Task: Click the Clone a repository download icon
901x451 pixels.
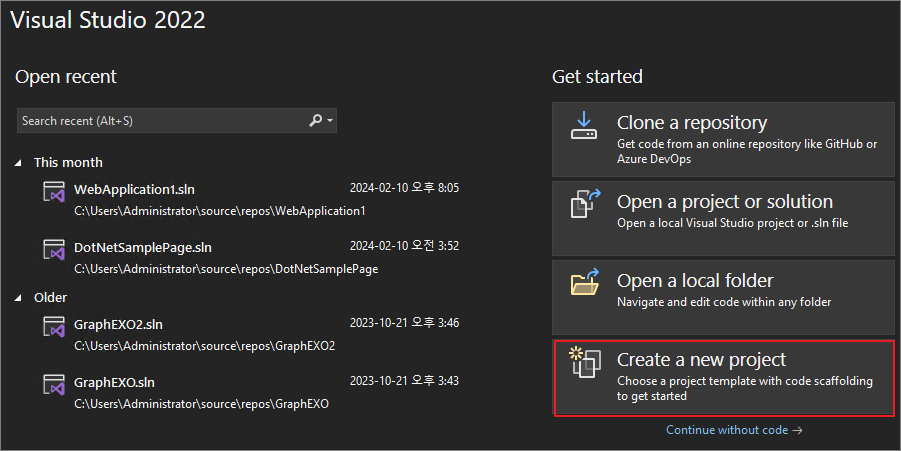Action: coord(583,126)
